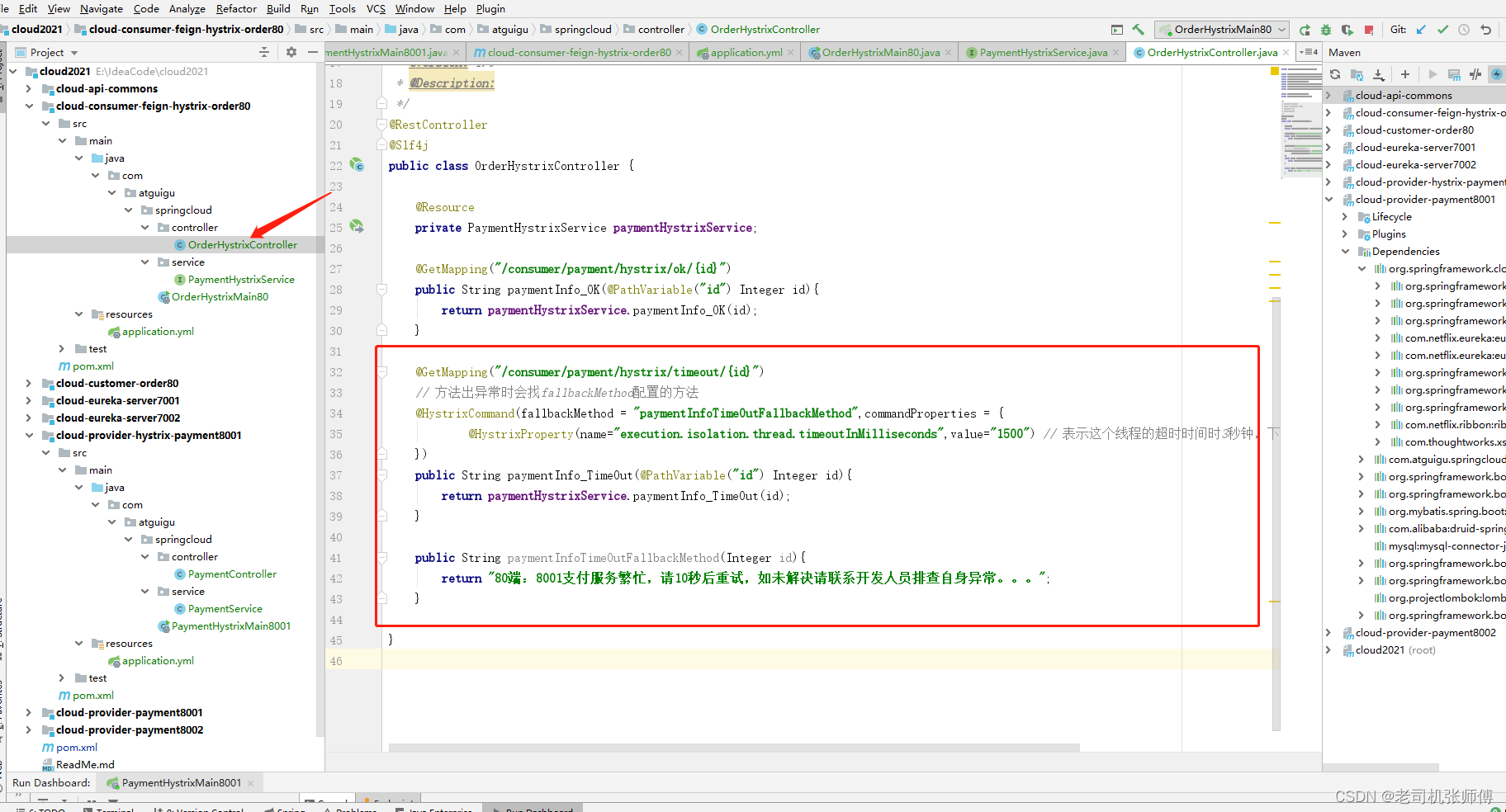Add a Maven project with the plus icon
Viewport: 1506px width, 812px height.
pyautogui.click(x=1405, y=74)
